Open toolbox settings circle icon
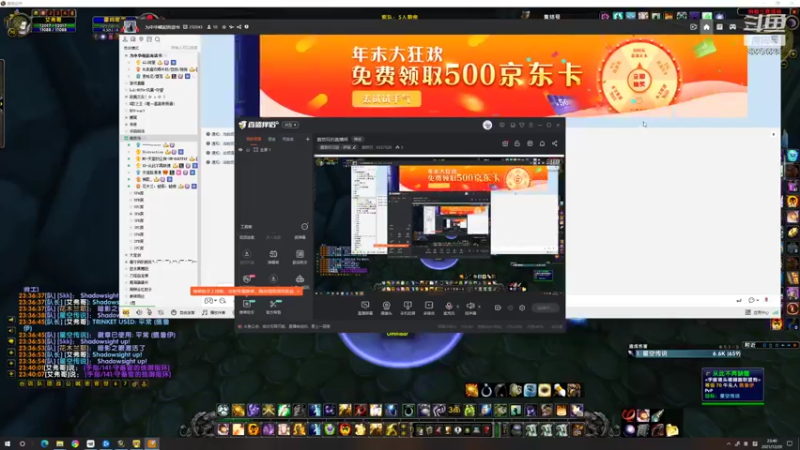 click(305, 227)
